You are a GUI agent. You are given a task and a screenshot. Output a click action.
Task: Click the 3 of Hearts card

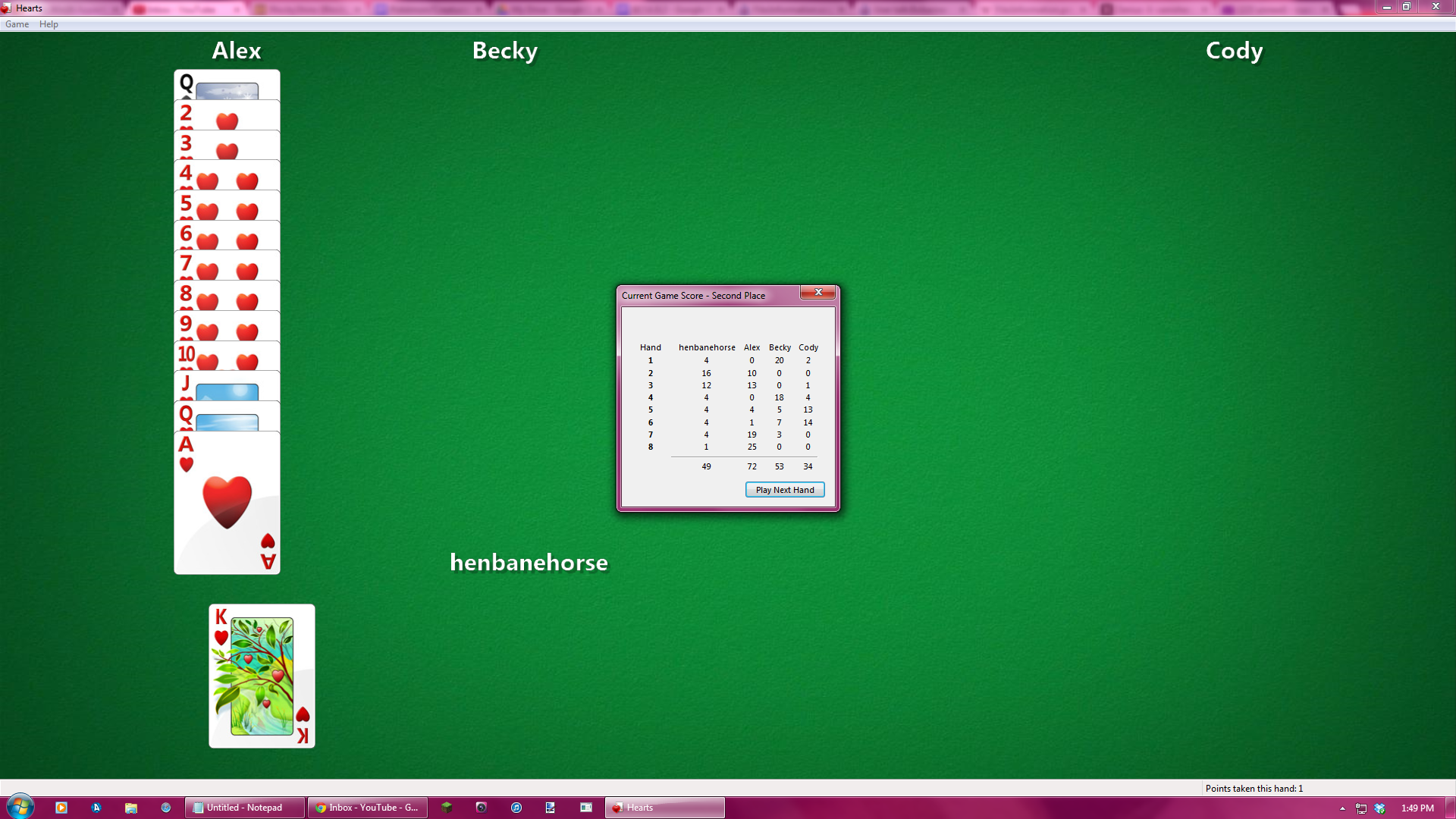pyautogui.click(x=227, y=145)
